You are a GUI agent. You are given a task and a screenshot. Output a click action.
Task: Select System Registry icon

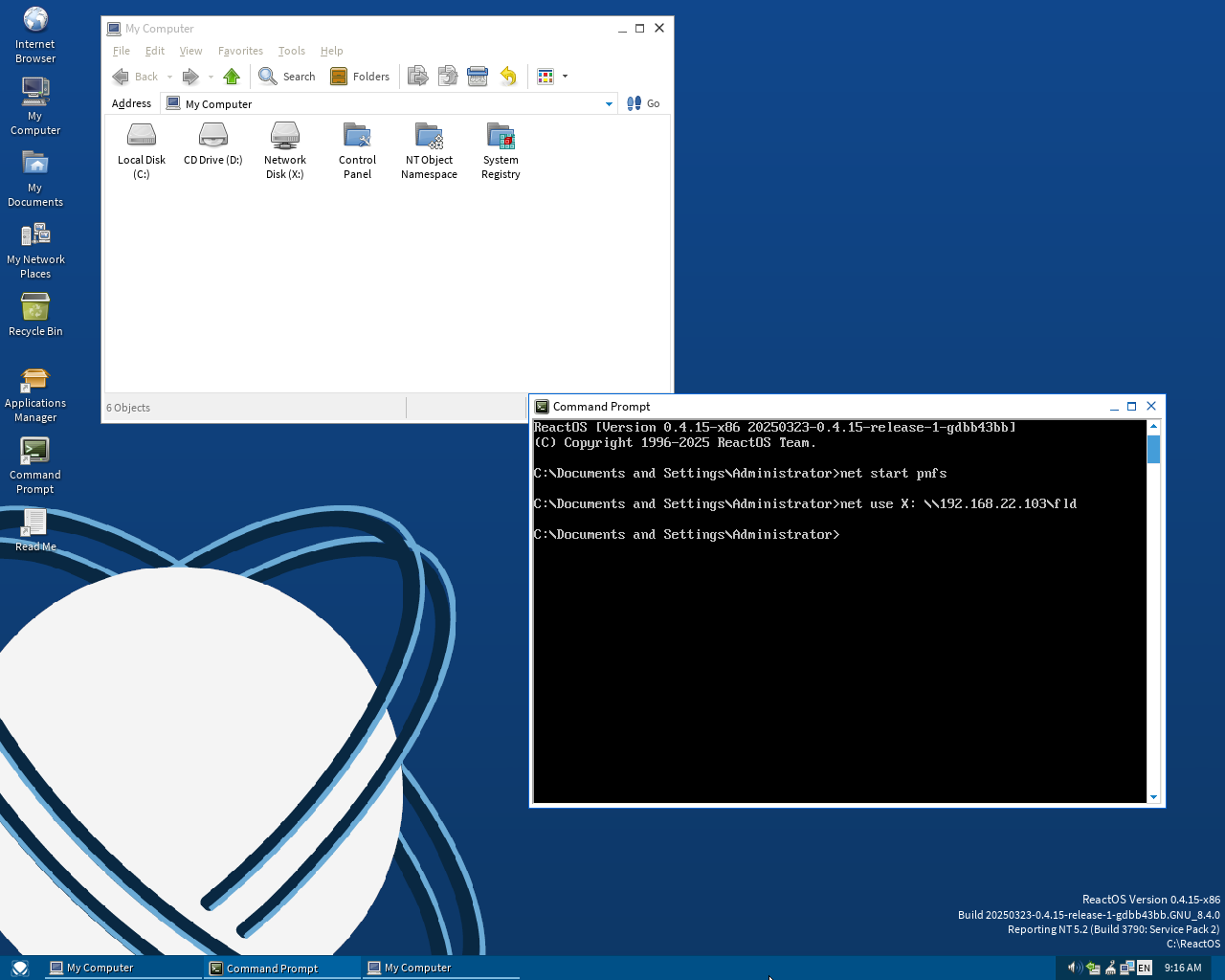click(501, 150)
